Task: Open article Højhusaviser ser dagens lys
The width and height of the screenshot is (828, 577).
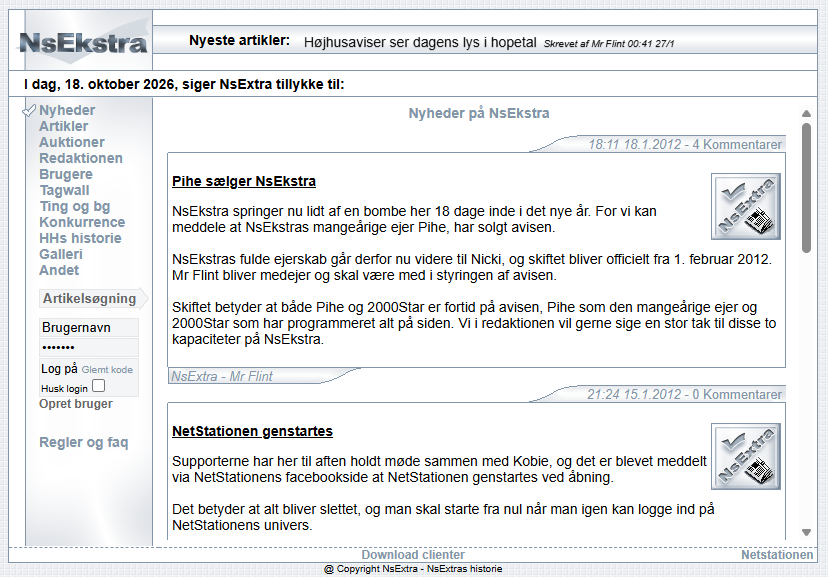Action: click(x=420, y=42)
